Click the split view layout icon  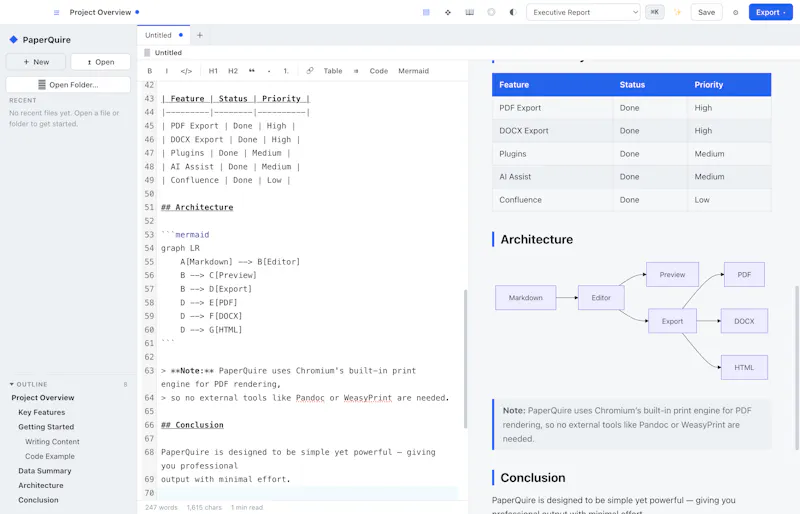coord(426,12)
